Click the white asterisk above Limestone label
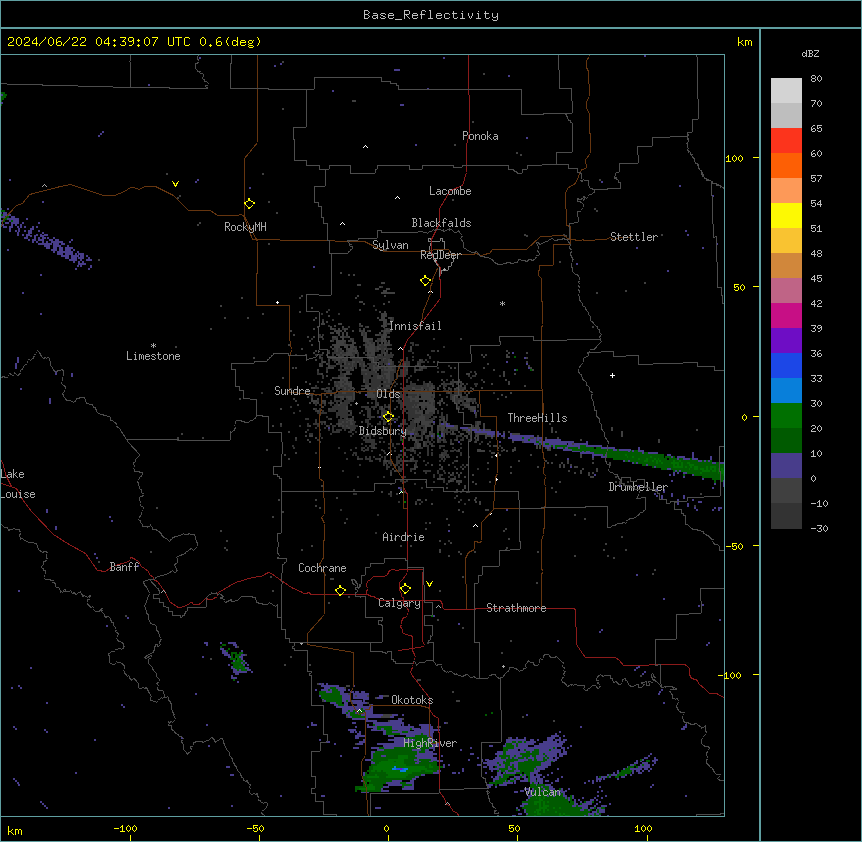This screenshot has width=862, height=842. [153, 346]
